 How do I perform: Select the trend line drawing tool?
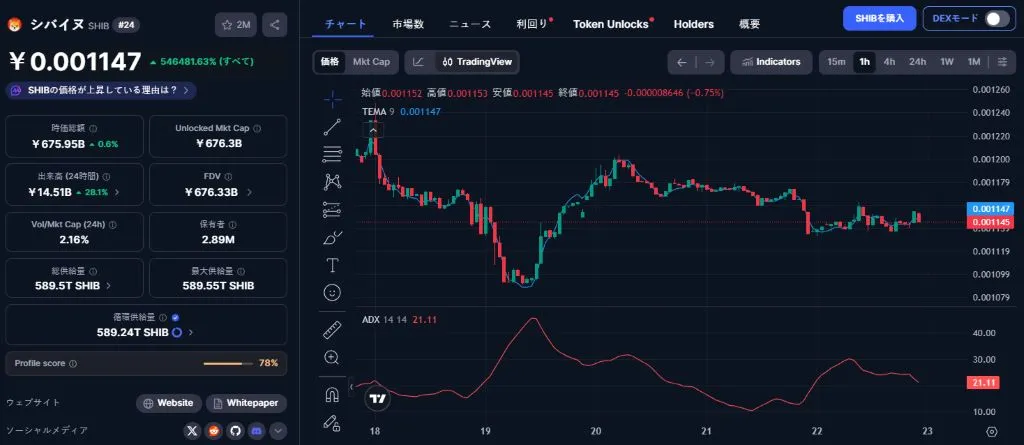332,127
